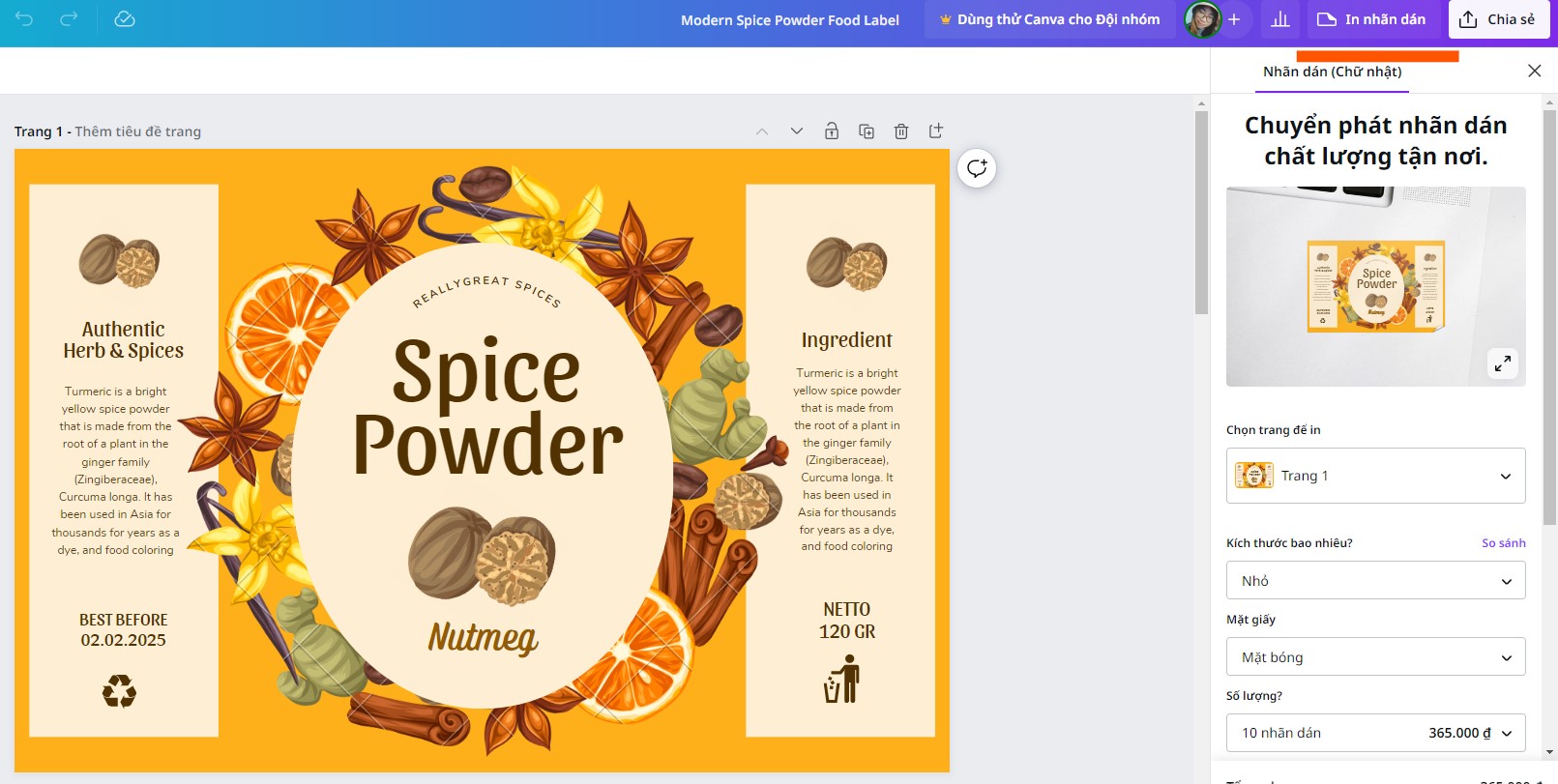
Task: Open quantity dropdown 10 nhãn dán
Action: point(1375,733)
